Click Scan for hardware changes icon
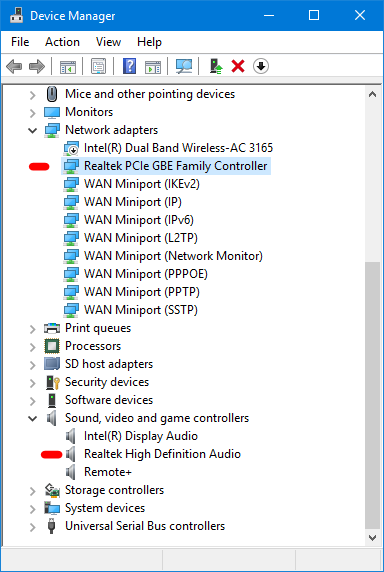The width and height of the screenshot is (384, 572). click(184, 67)
